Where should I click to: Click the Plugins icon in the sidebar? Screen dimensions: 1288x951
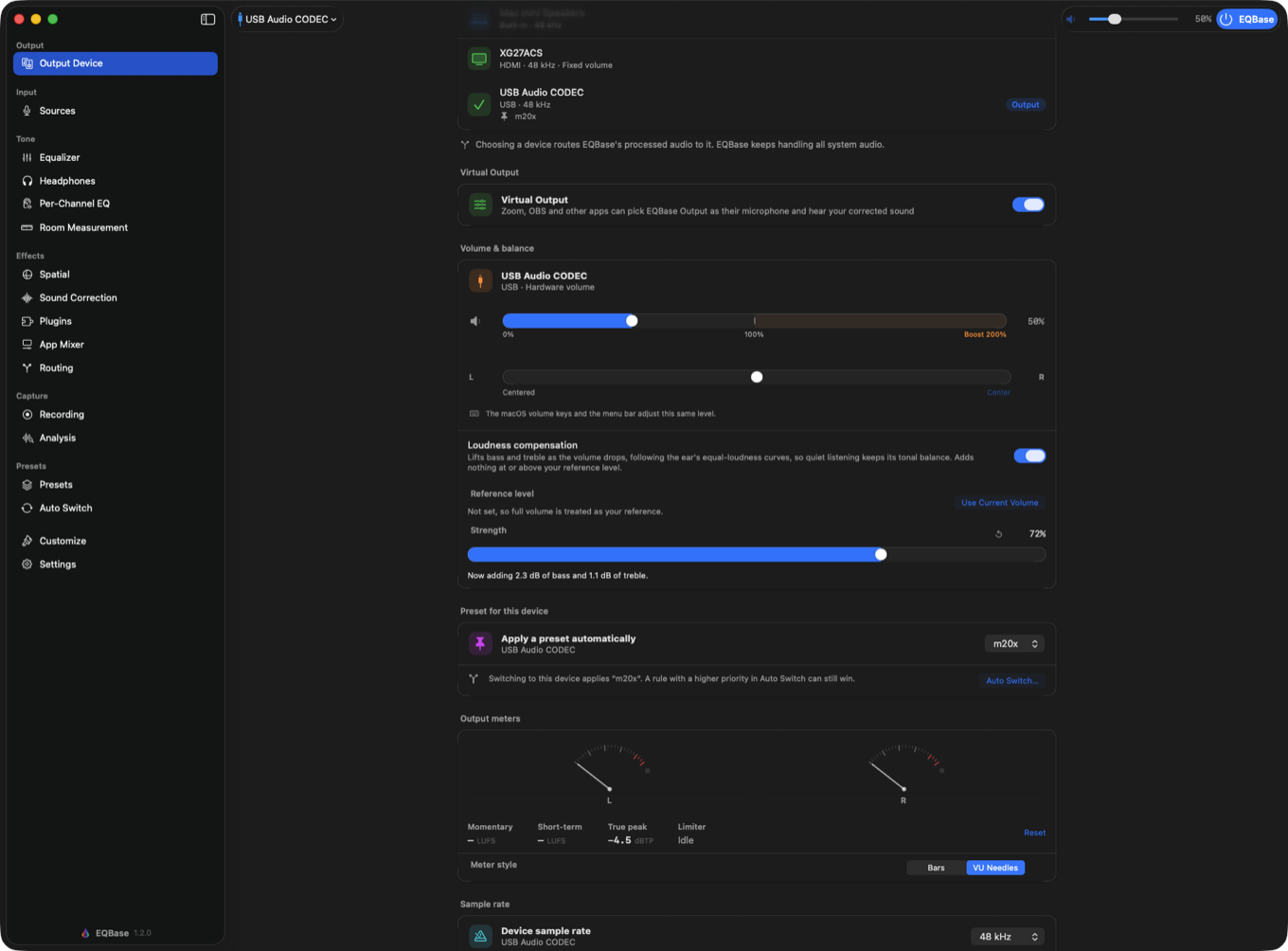coord(27,321)
